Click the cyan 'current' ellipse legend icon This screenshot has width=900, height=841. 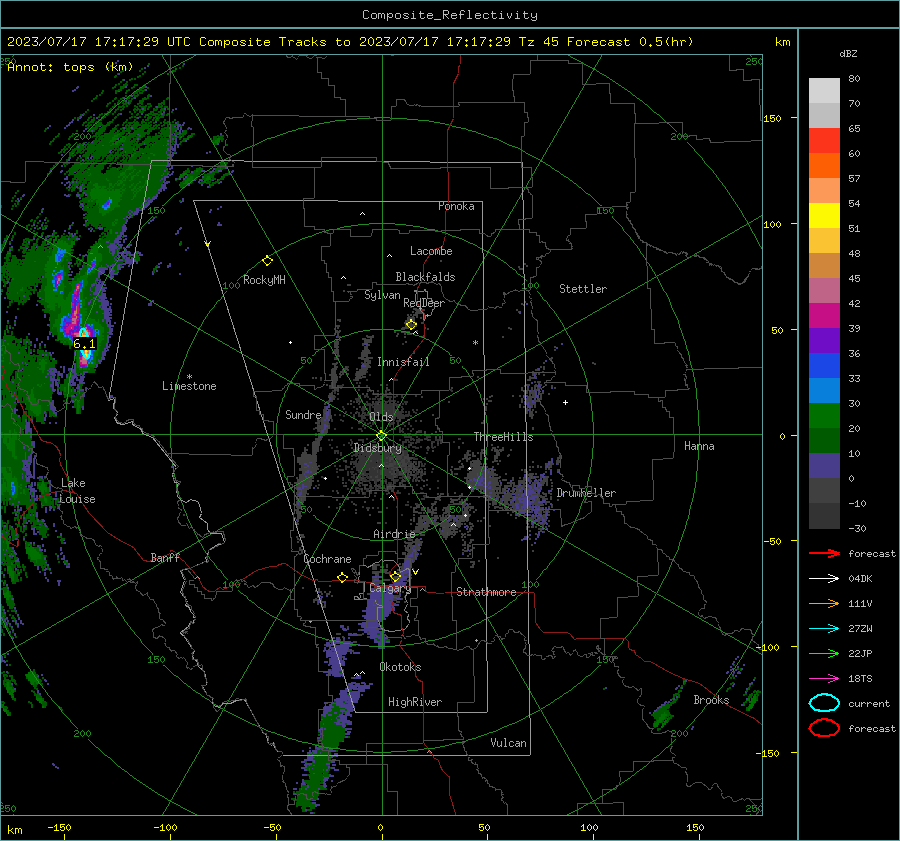(x=824, y=703)
